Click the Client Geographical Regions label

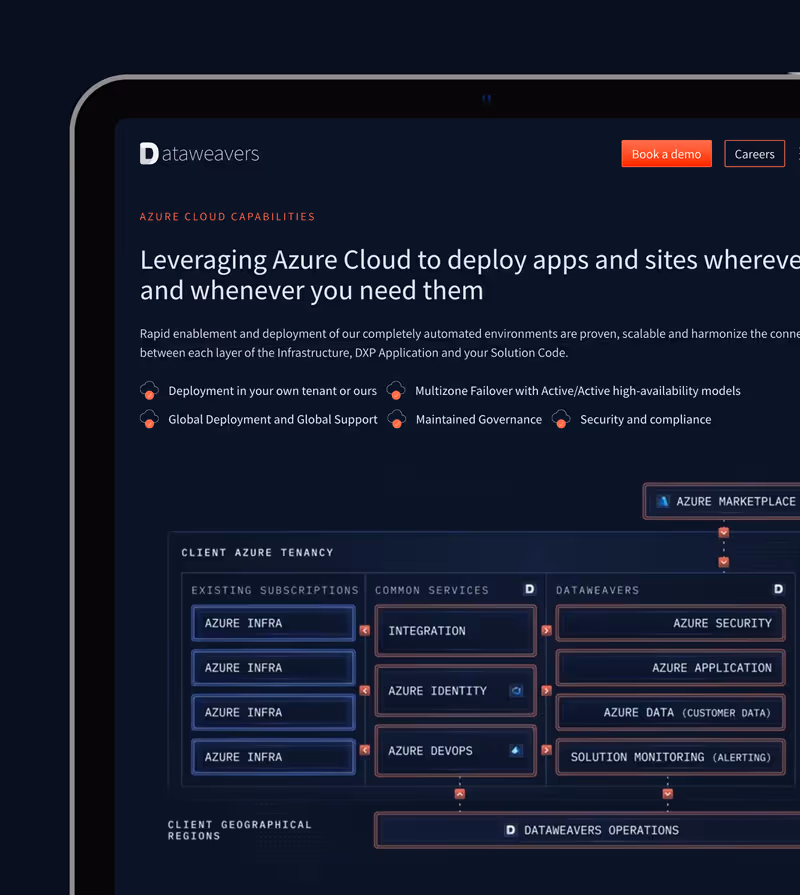(x=239, y=830)
